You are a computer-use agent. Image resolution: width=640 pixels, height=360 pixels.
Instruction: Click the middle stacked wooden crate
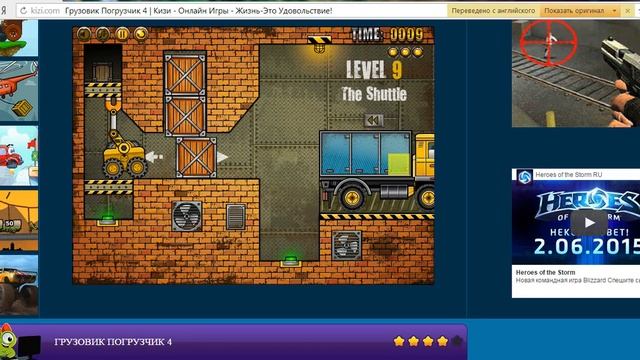(x=185, y=116)
